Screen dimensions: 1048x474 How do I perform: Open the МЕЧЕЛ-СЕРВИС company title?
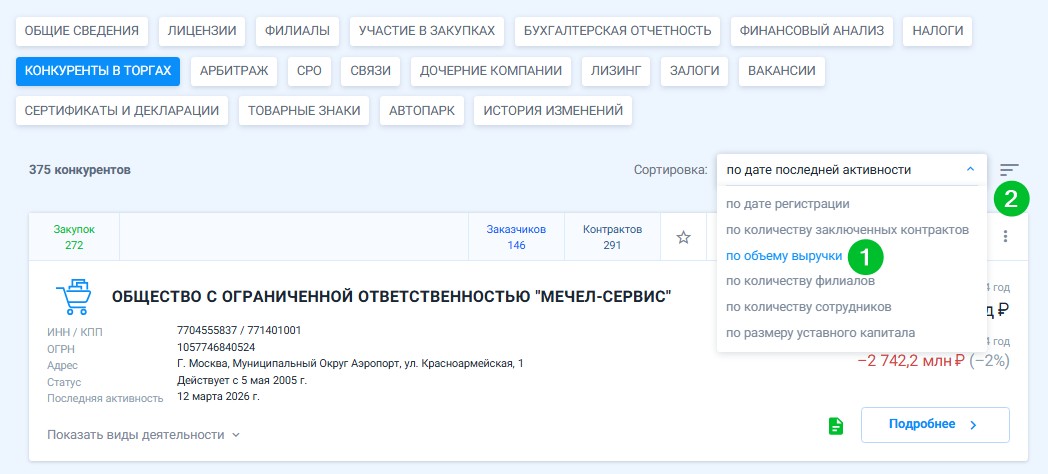(x=391, y=297)
